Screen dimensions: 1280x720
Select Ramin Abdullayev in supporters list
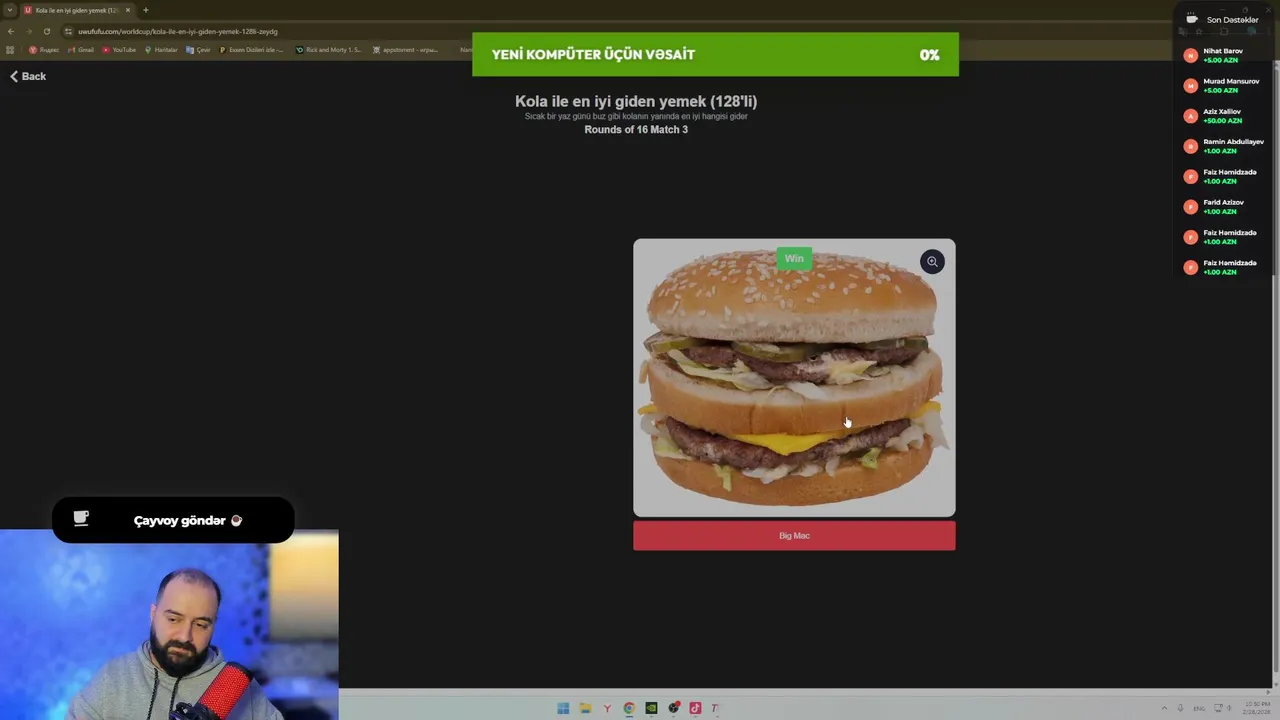pos(1223,146)
